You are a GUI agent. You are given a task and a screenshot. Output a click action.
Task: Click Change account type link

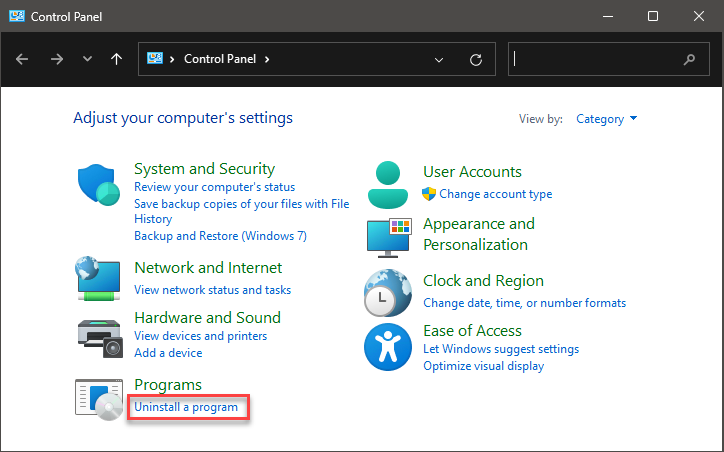click(495, 194)
